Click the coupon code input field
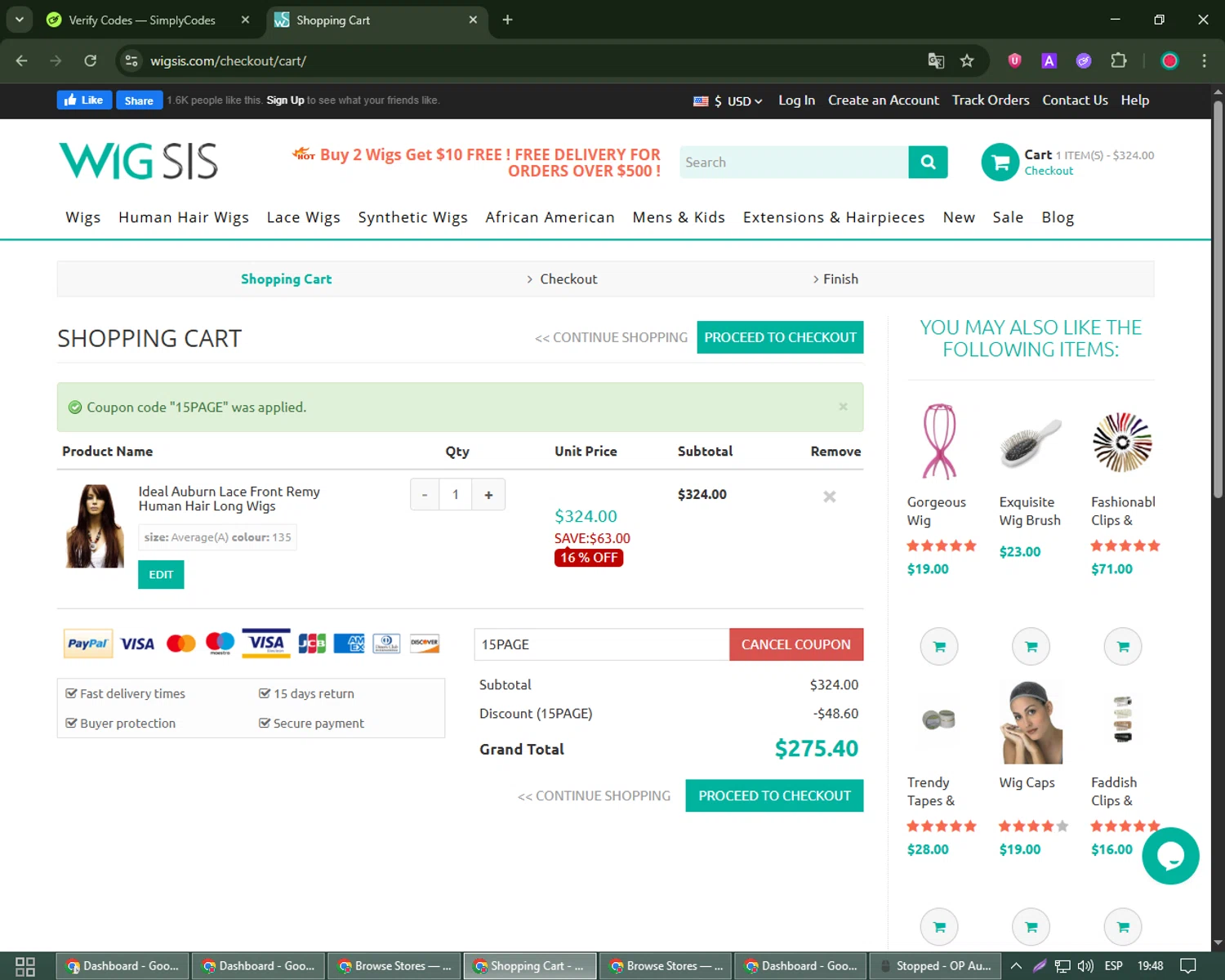The image size is (1225, 980). 601,644
